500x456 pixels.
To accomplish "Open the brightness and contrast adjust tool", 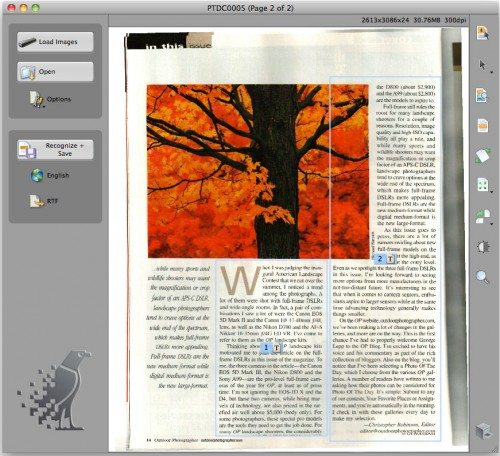I will tap(483, 247).
